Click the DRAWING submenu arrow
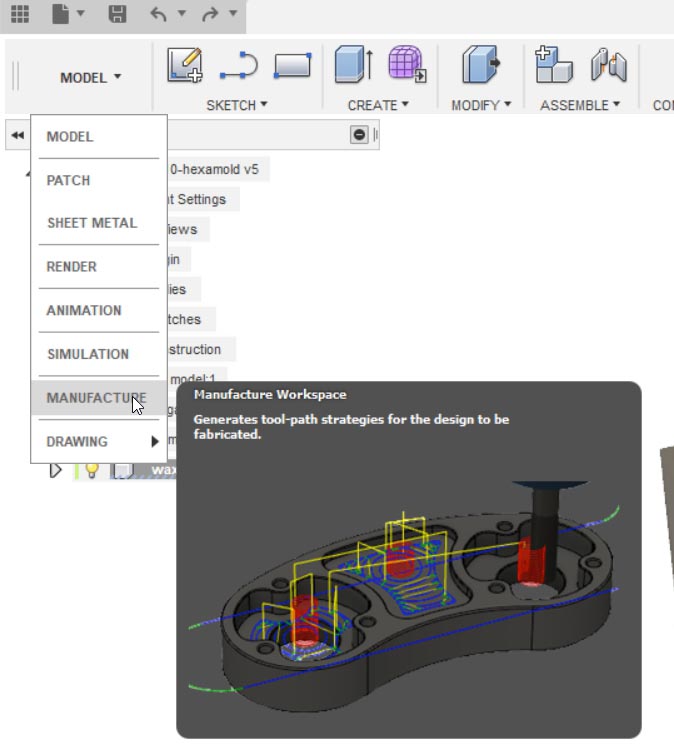The image size is (674, 754). pyautogui.click(x=154, y=441)
